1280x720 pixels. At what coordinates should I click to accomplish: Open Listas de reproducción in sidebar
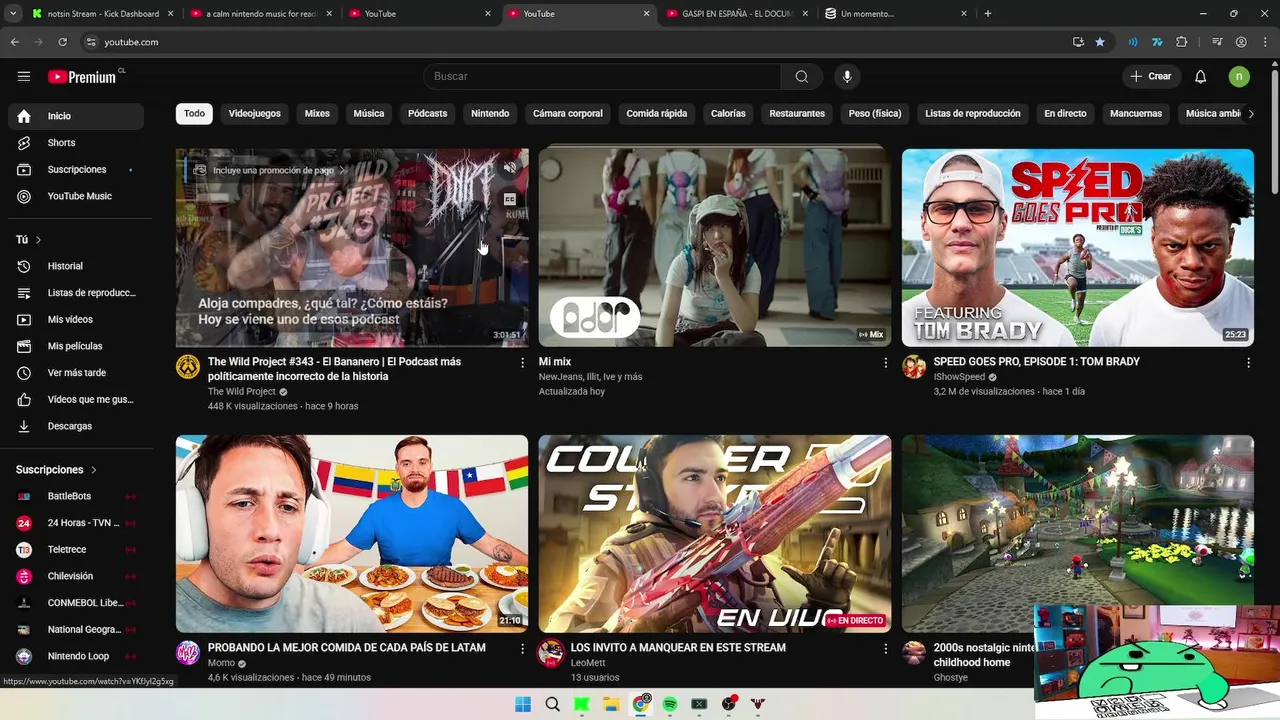pos(76,293)
